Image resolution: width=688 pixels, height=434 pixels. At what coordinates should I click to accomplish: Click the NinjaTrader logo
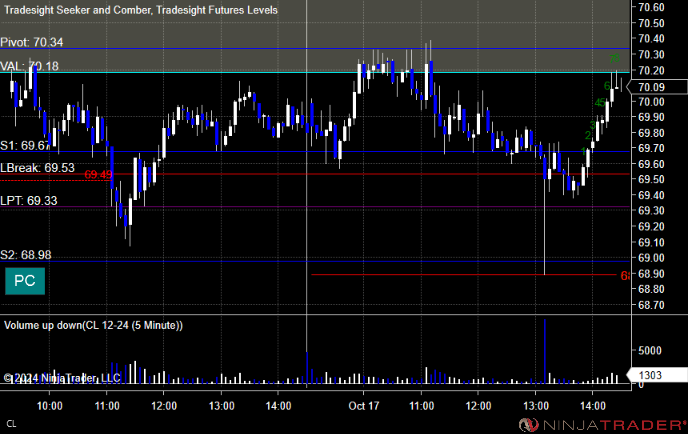point(602,425)
